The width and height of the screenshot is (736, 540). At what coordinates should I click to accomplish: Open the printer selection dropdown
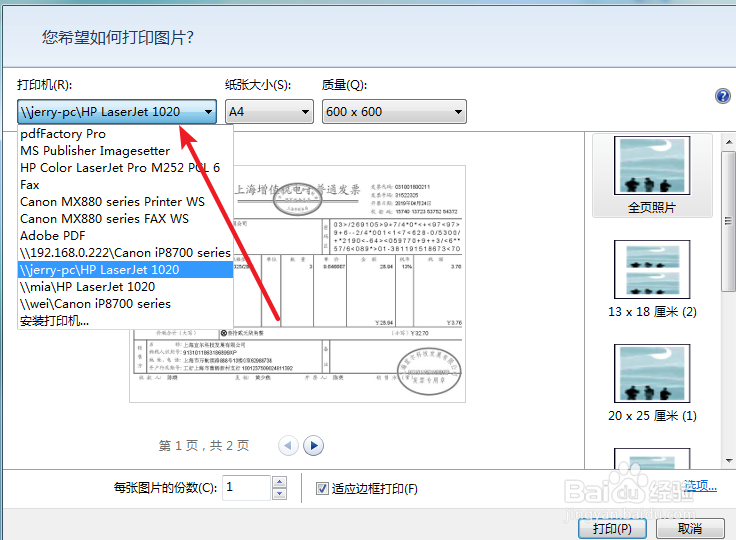[117, 112]
